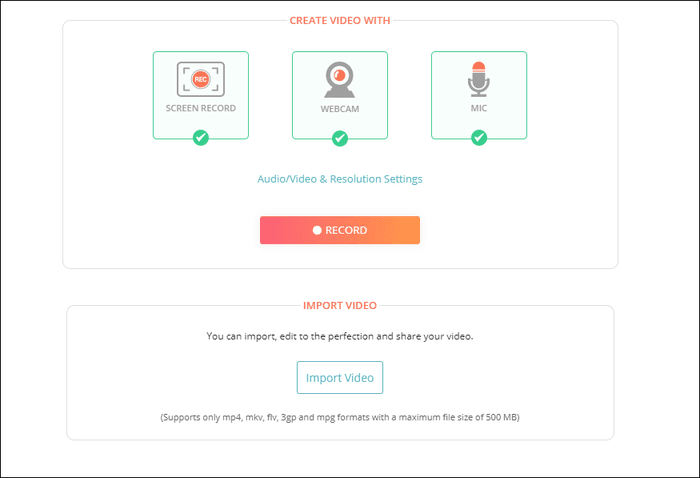This screenshot has height=478, width=700.
Task: Click the webcam camera icon
Action: tap(339, 79)
